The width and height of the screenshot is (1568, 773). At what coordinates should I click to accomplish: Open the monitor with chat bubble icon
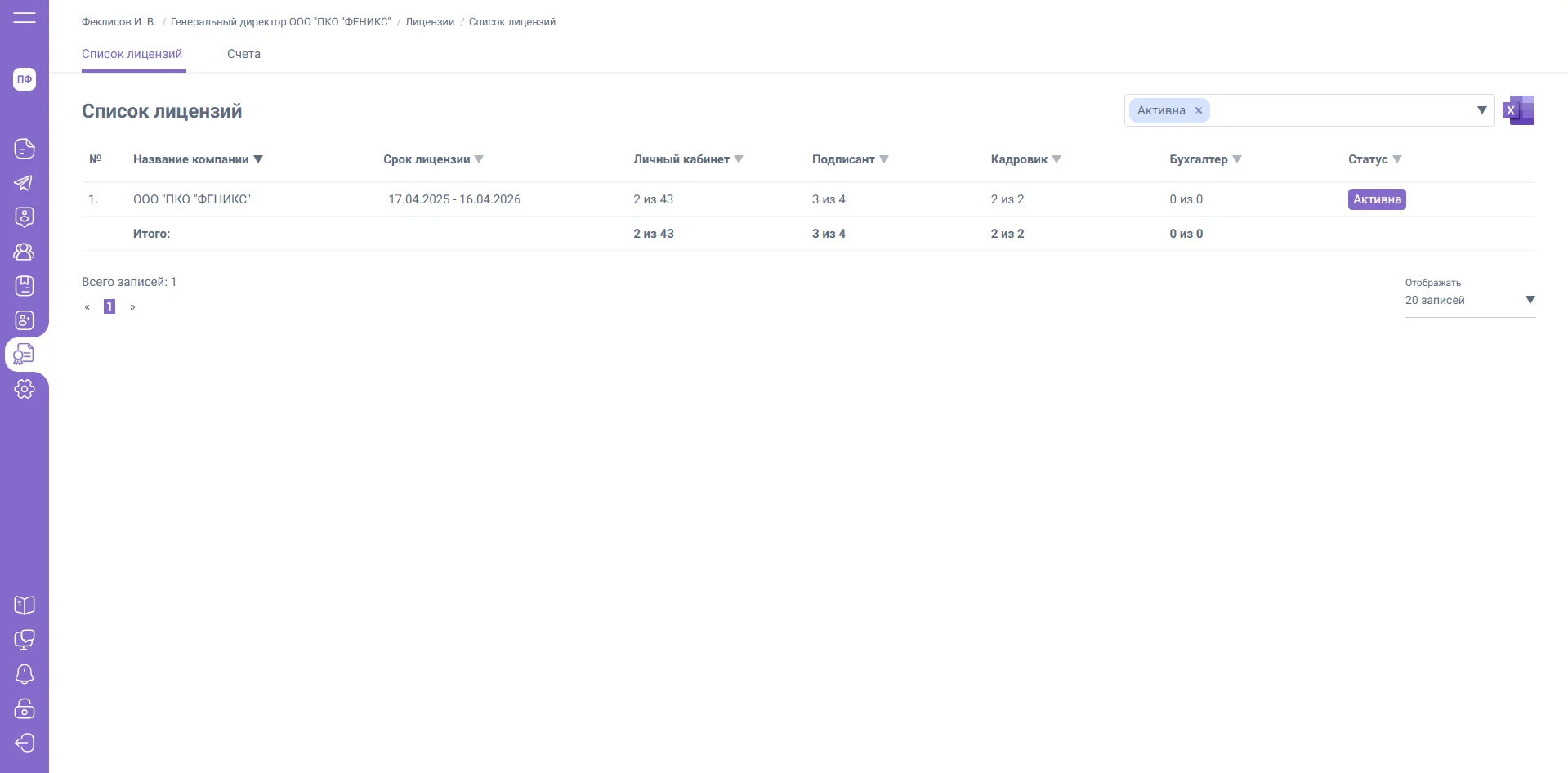tap(25, 640)
